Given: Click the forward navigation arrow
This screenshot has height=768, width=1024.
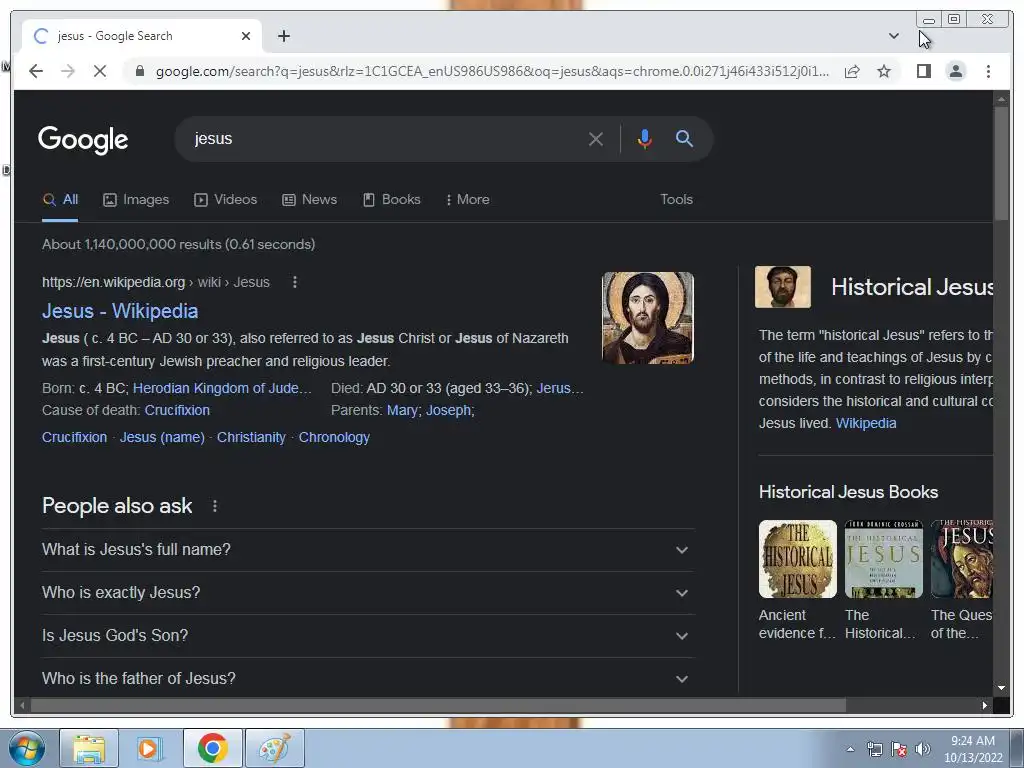Looking at the screenshot, I should point(68,71).
